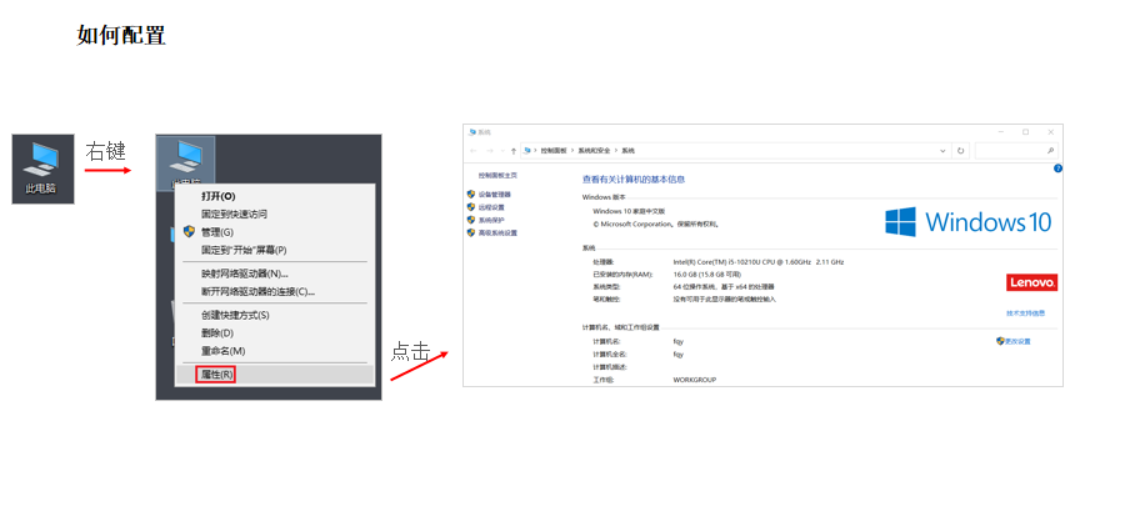Open the 系统保护 link
The height and width of the screenshot is (514, 1139).
point(491,220)
